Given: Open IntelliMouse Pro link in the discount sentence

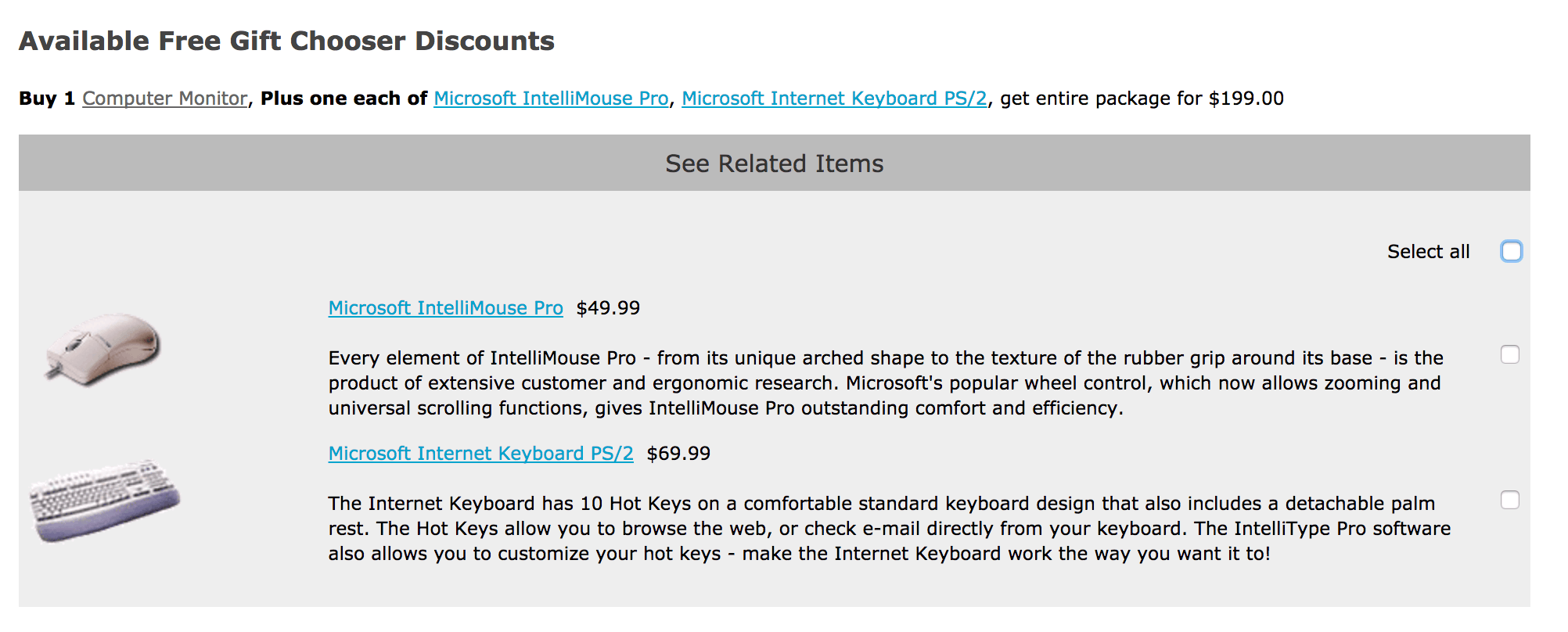Looking at the screenshot, I should [x=551, y=99].
